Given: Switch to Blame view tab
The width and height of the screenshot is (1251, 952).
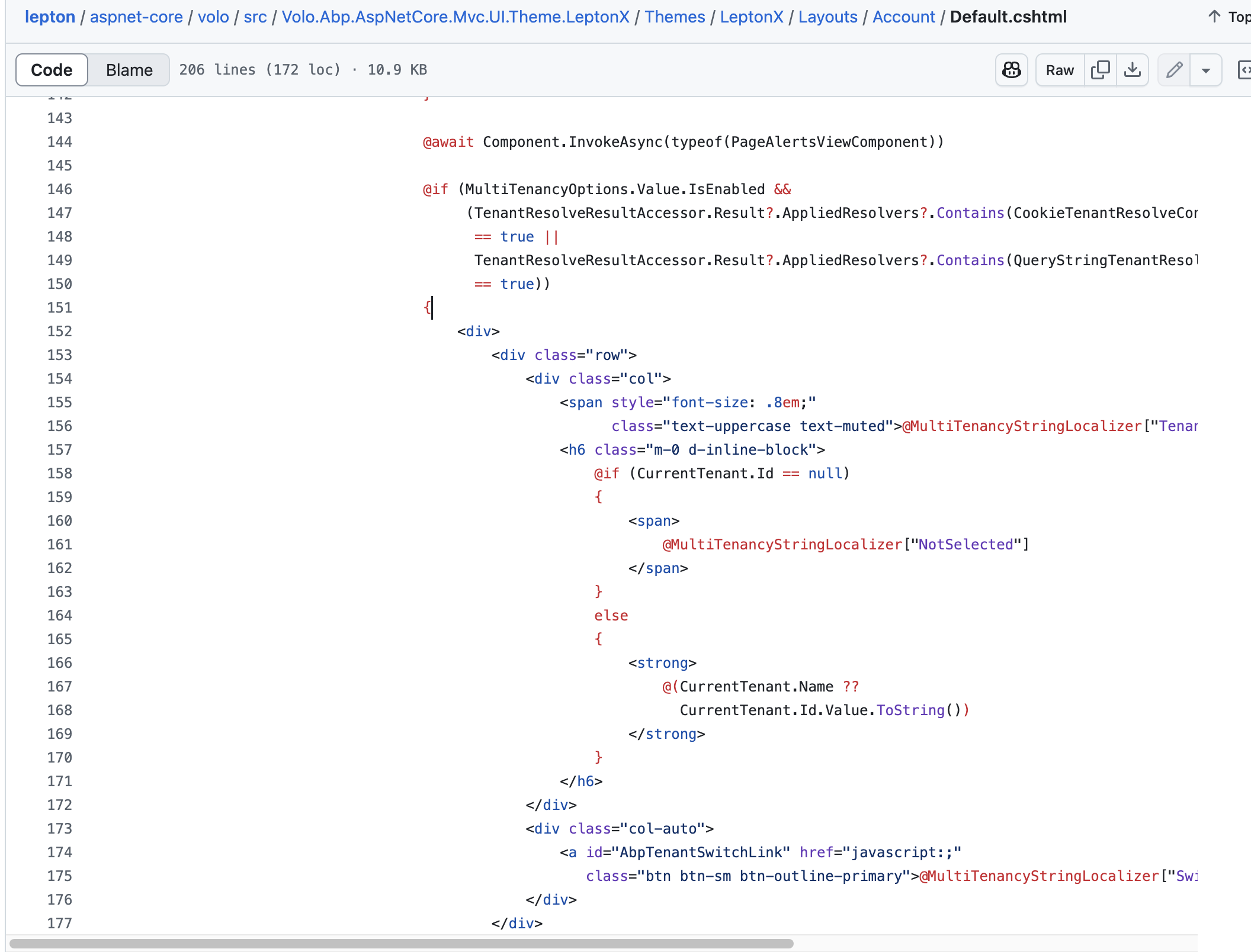Looking at the screenshot, I should click(x=129, y=70).
